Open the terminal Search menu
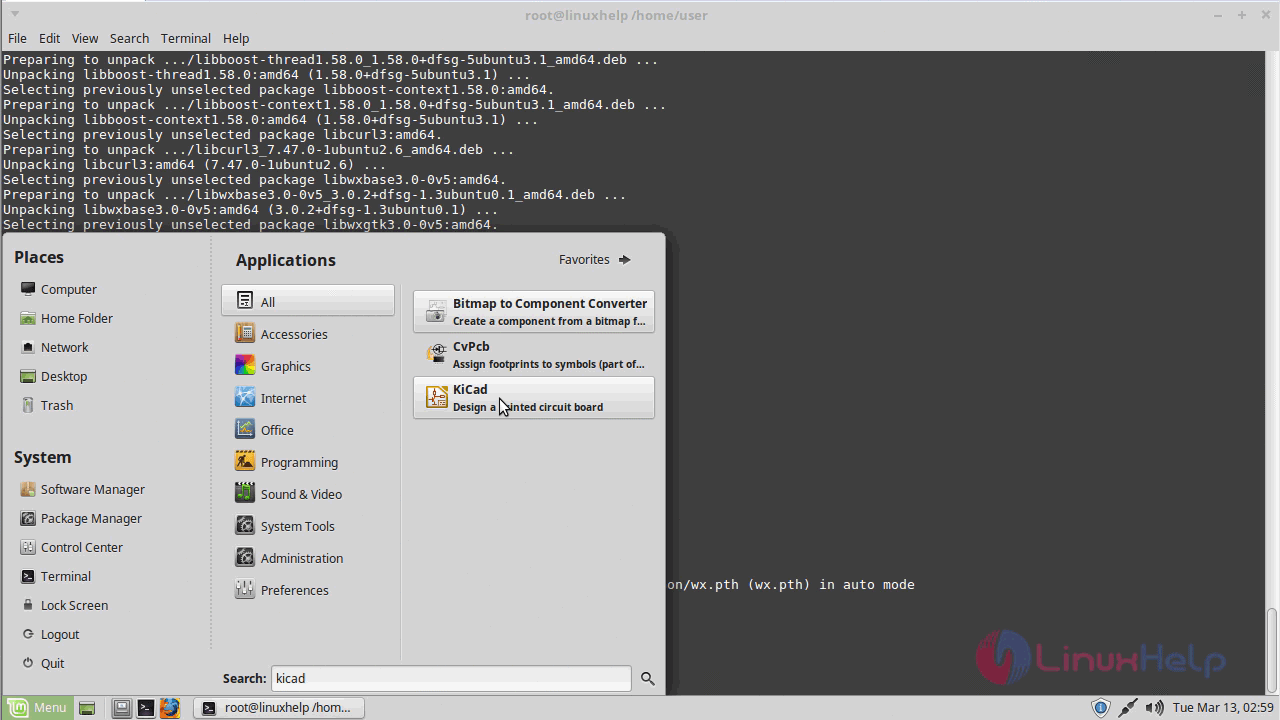Image resolution: width=1280 pixels, height=720 pixels. click(129, 38)
